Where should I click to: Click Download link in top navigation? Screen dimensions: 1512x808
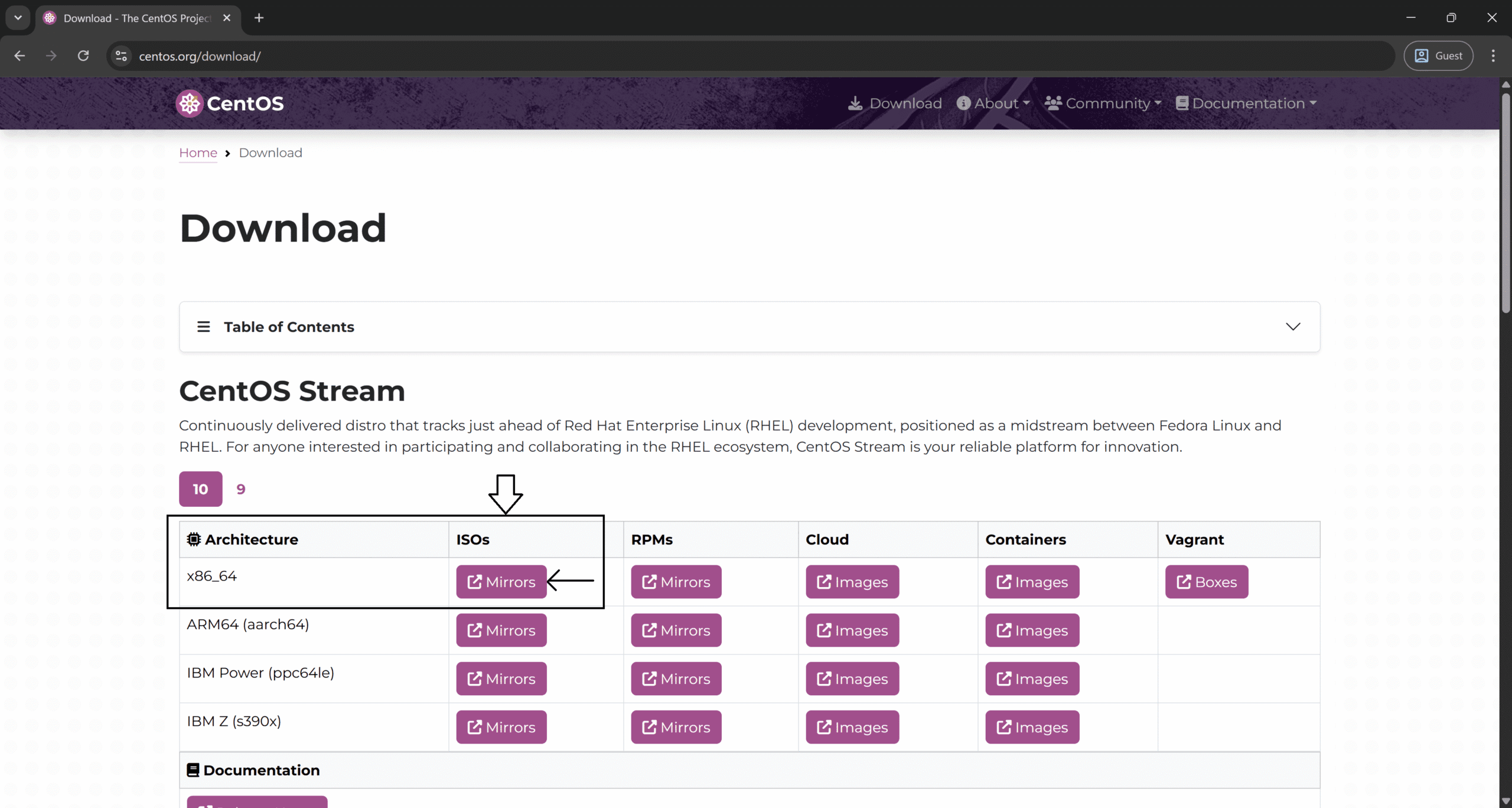pos(895,103)
